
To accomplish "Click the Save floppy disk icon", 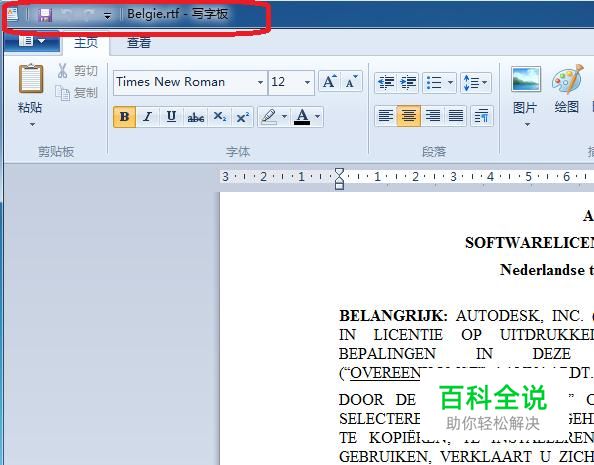I will (45, 15).
